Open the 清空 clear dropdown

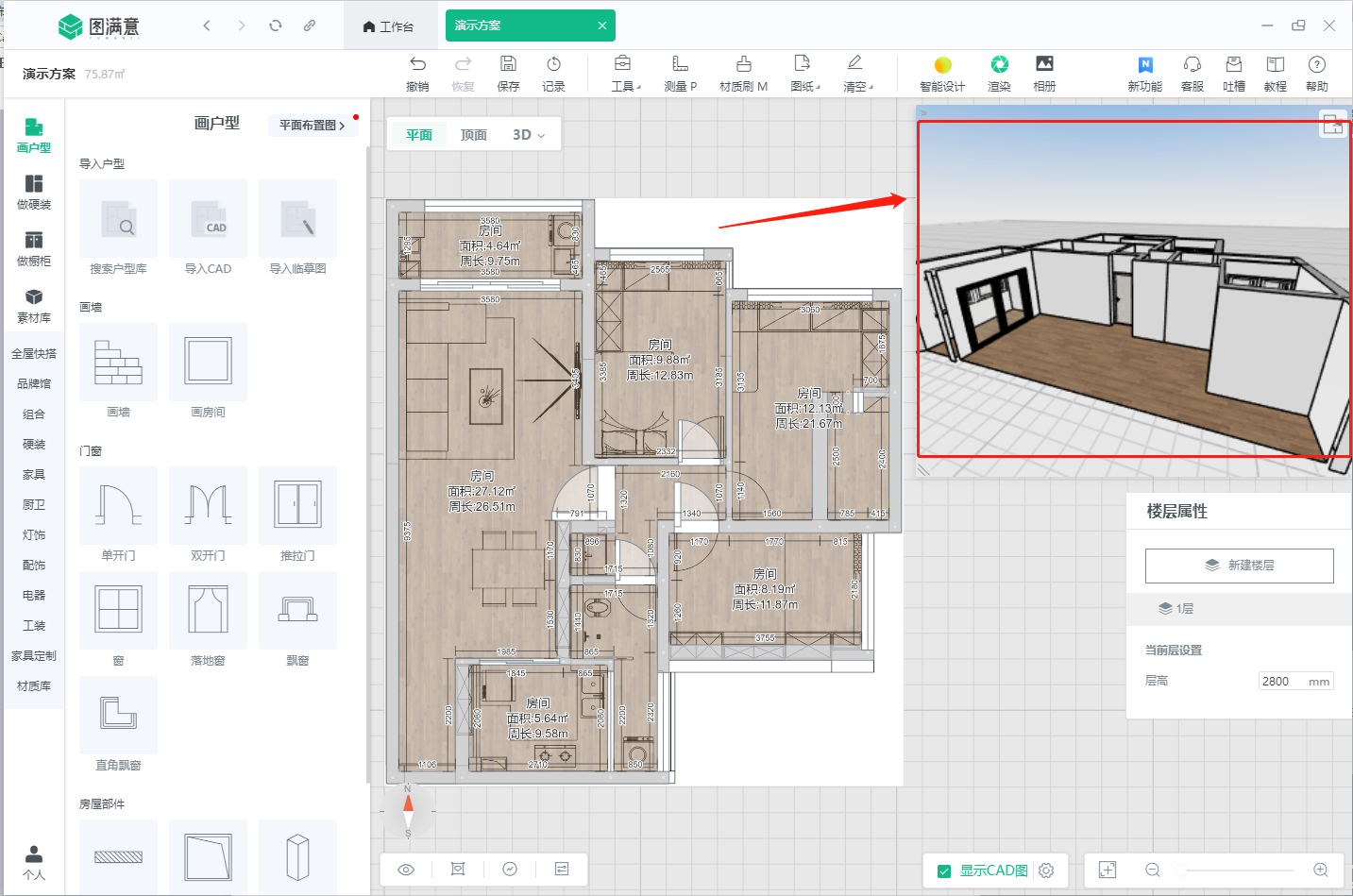point(856,72)
